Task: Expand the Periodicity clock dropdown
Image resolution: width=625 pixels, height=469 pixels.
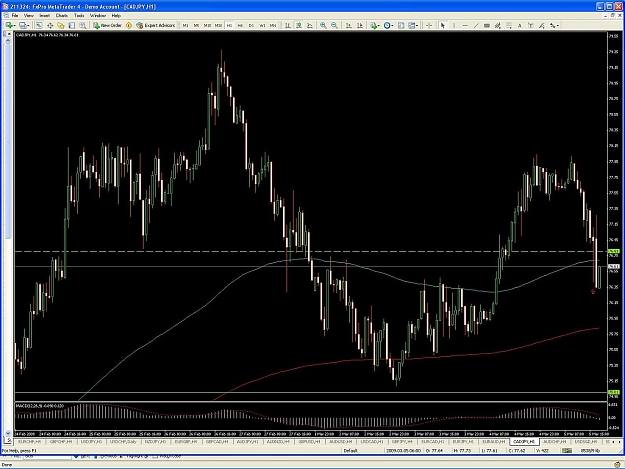Action: point(388,25)
